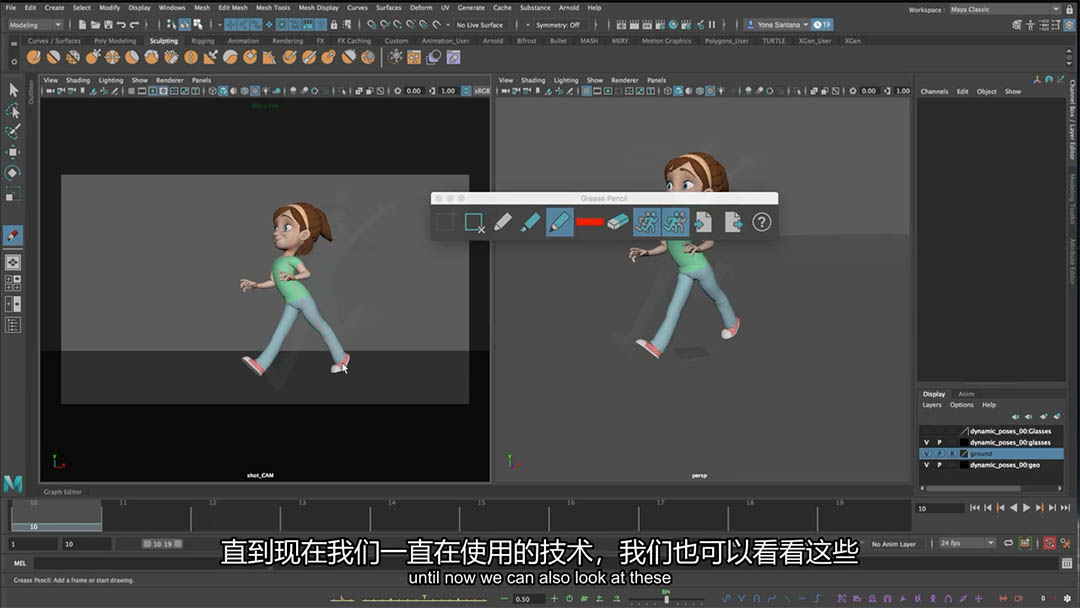Screen dimensions: 1080x608
Task: Open the Workspace Maya Classic dropdown
Action: coord(1004,10)
